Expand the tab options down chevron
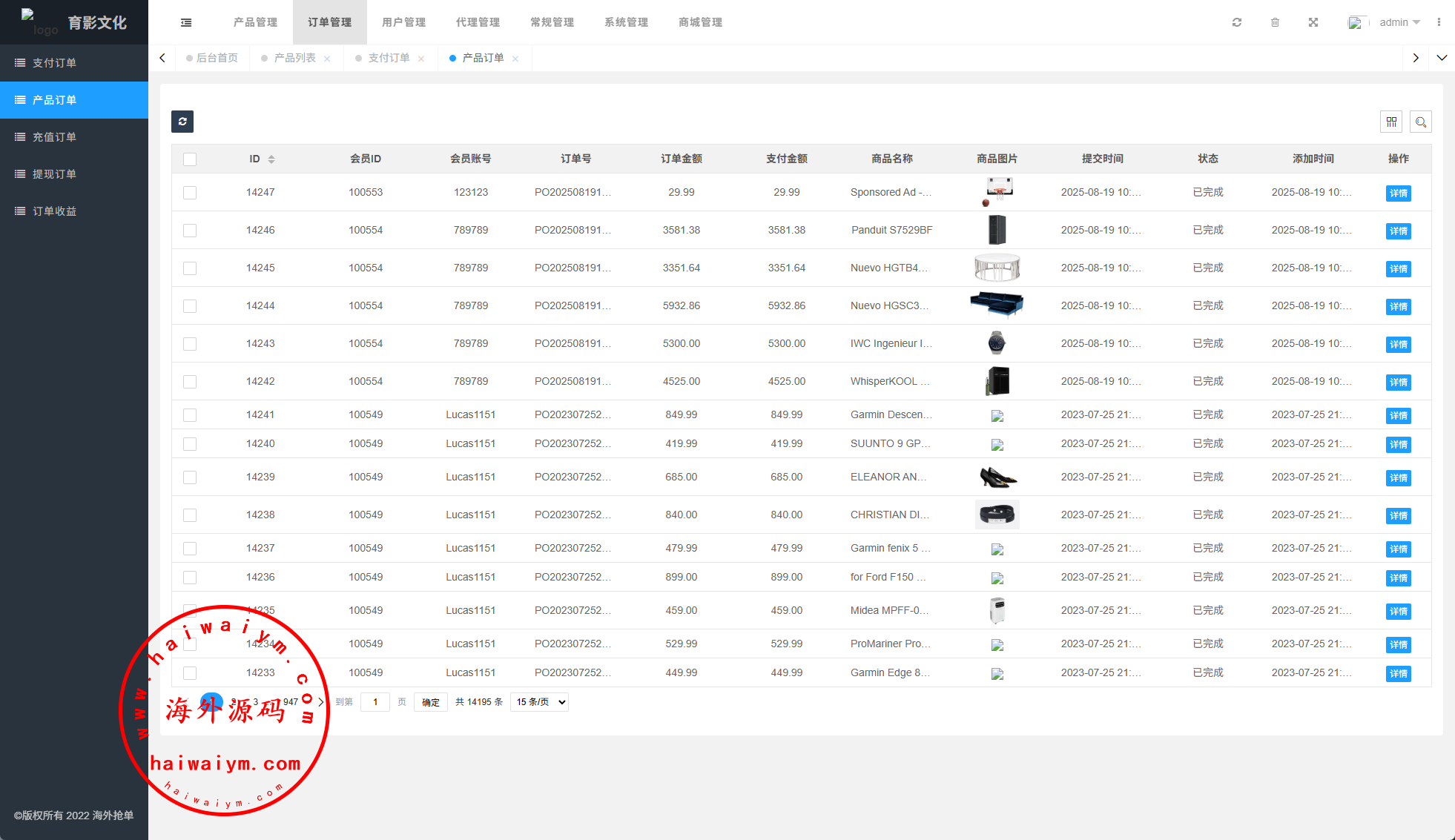1455x840 pixels. (1442, 58)
